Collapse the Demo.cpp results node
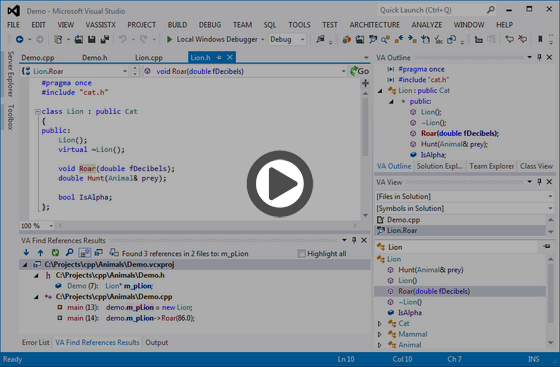The width and height of the screenshot is (560, 367). coord(36,297)
